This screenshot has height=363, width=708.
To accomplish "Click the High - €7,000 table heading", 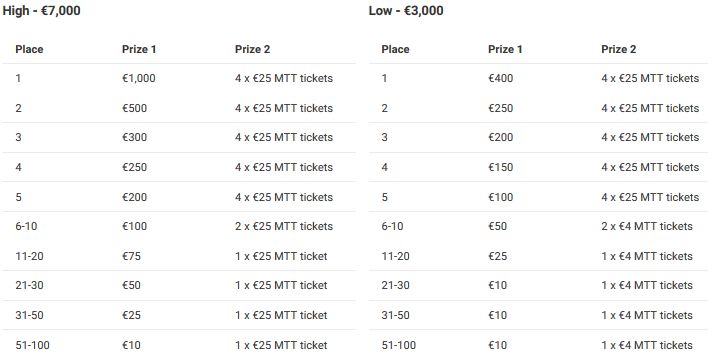I will pos(42,10).
